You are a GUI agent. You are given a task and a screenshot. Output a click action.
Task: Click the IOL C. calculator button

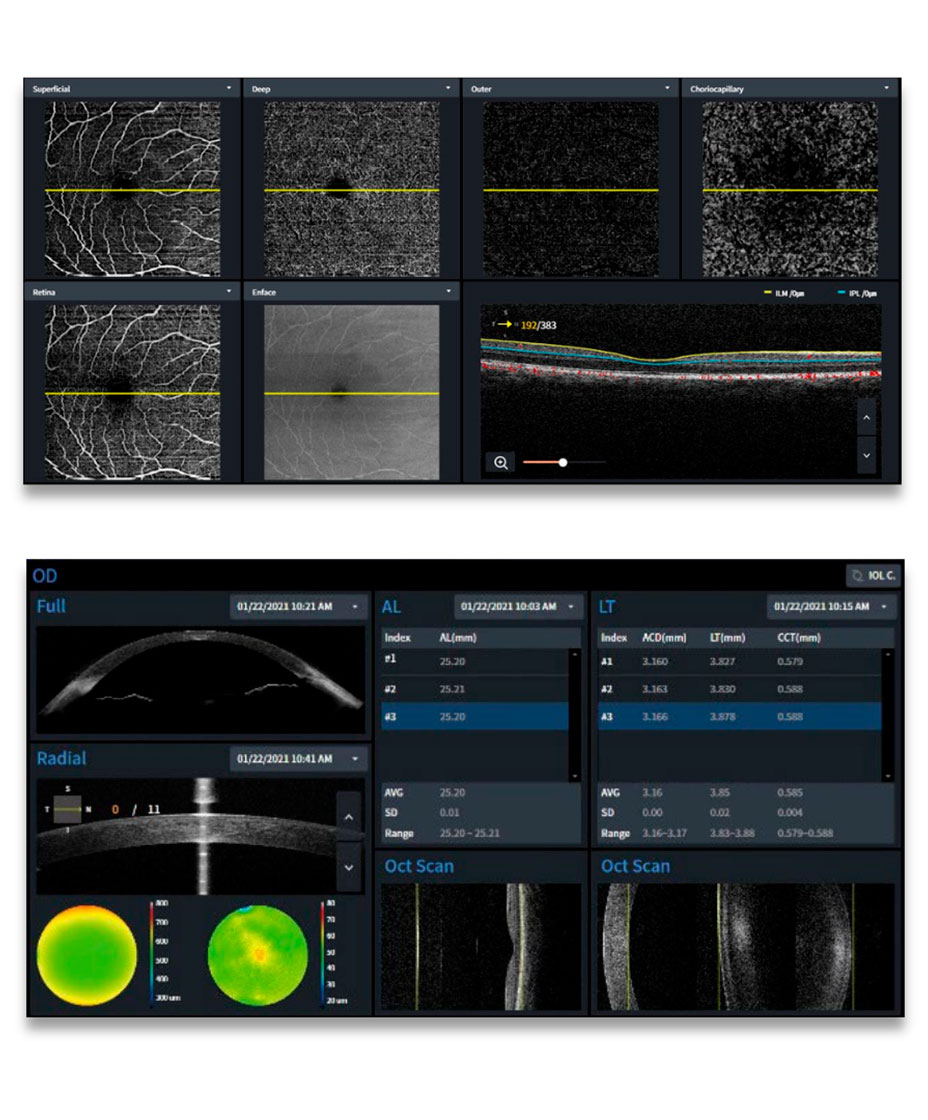(x=871, y=576)
